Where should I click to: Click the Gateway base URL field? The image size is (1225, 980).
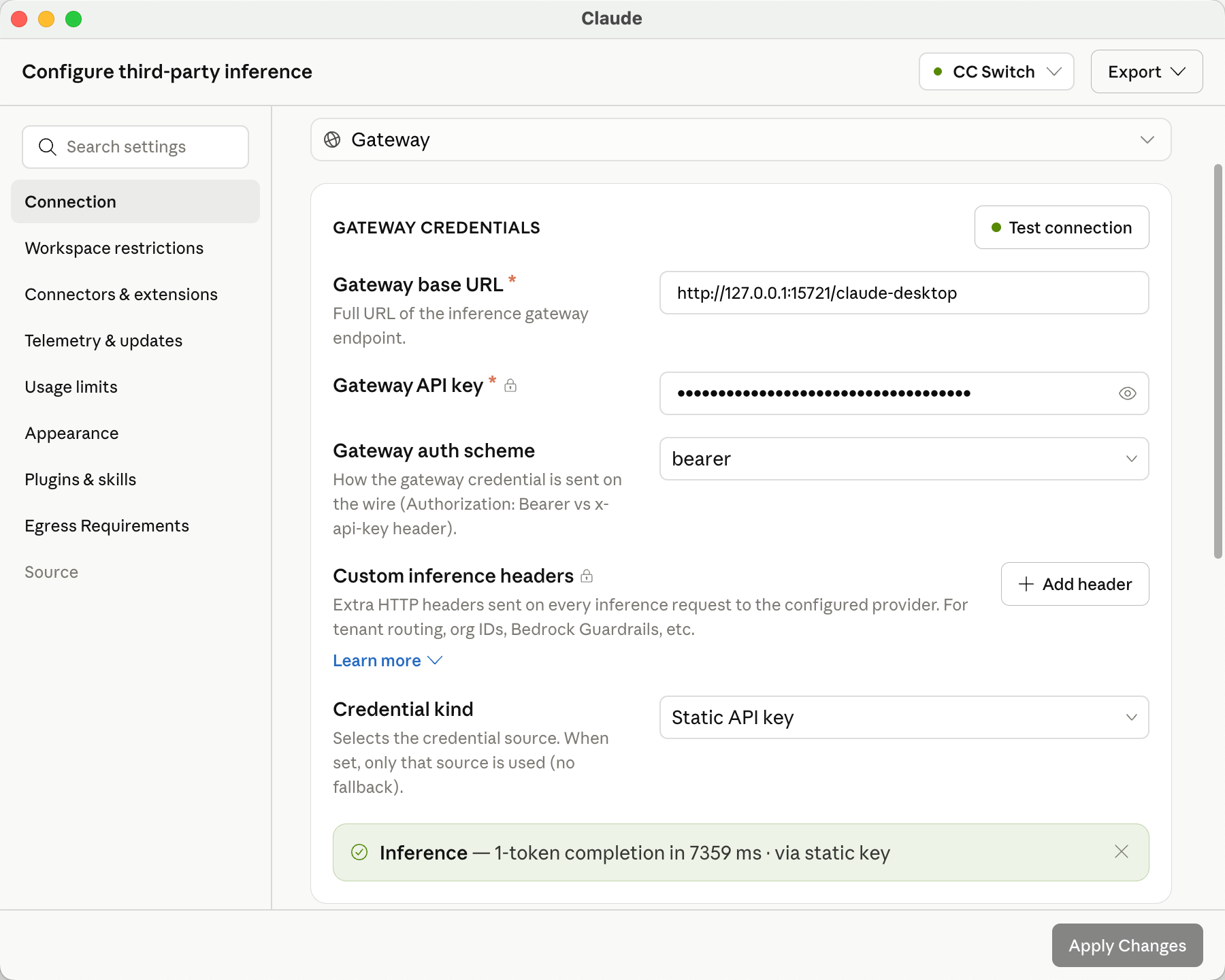(904, 293)
